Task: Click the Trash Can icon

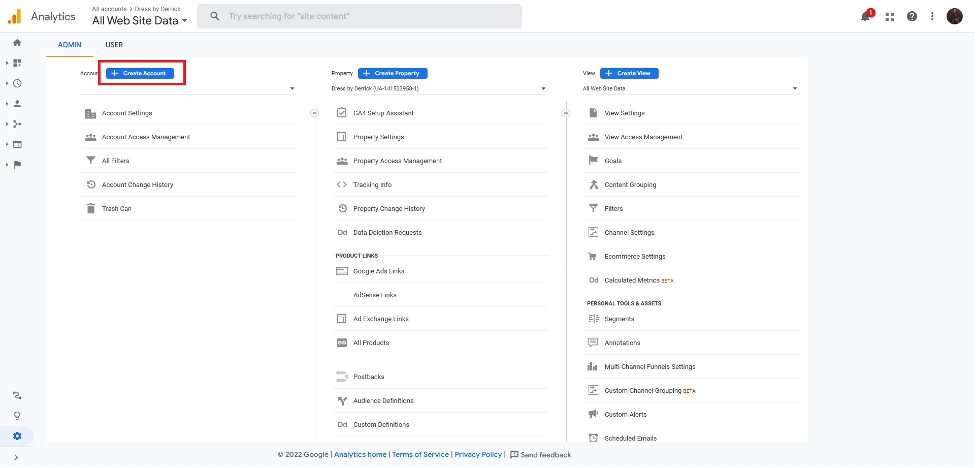Action: click(90, 209)
